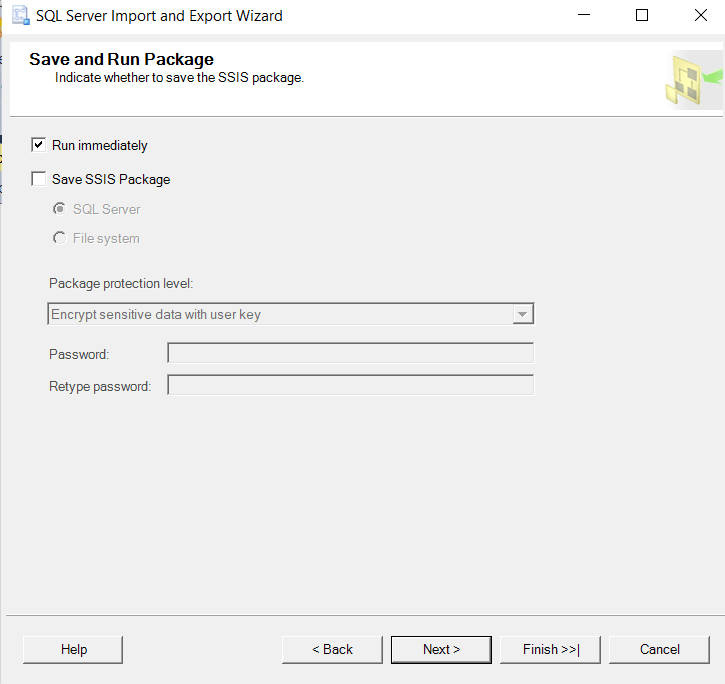Focus the Retype password field
The width and height of the screenshot is (725, 684).
(350, 386)
